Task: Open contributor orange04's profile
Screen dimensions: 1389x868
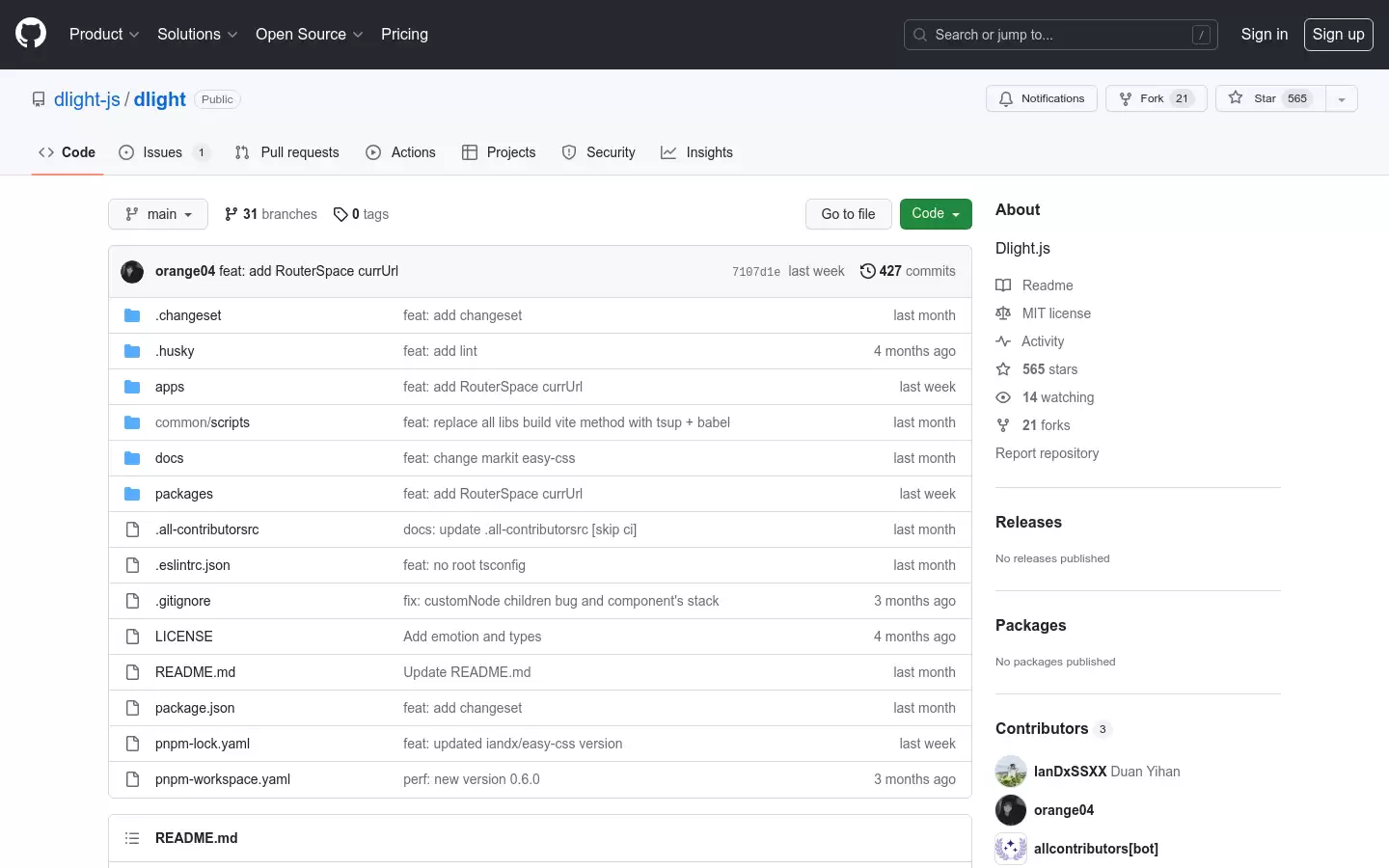Action: [1063, 810]
